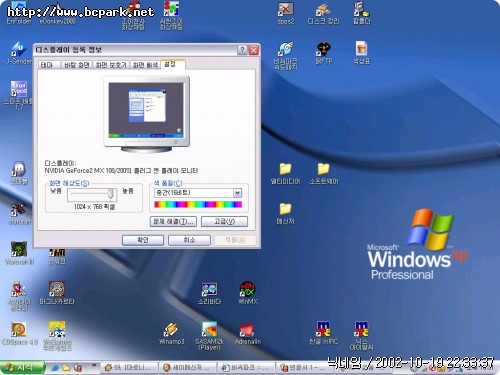Image resolution: width=500 pixels, height=375 pixels.
Task: Click the 확인 OK button
Action: click(x=143, y=240)
